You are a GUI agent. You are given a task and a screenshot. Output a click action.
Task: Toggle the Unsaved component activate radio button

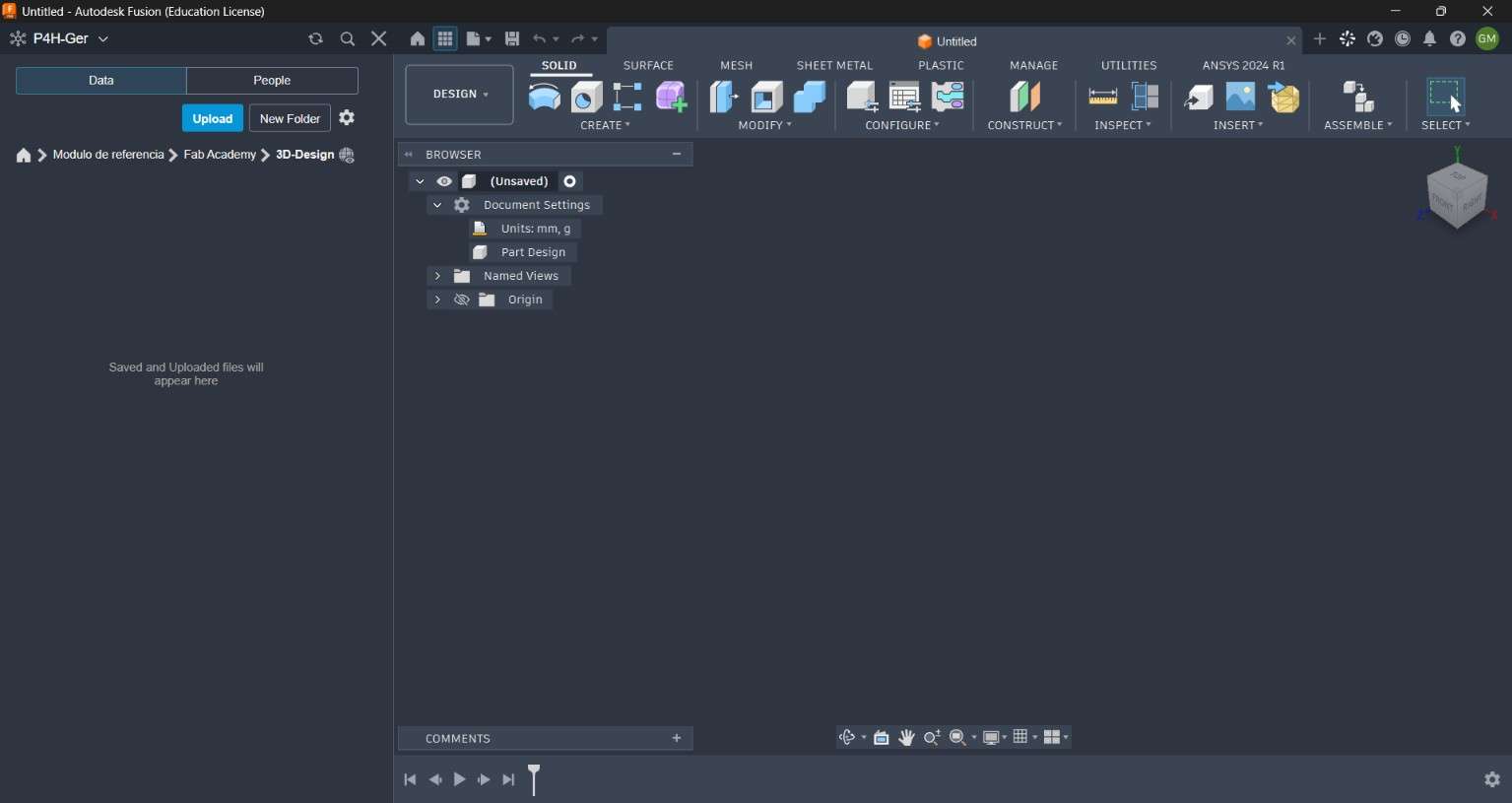coord(570,181)
